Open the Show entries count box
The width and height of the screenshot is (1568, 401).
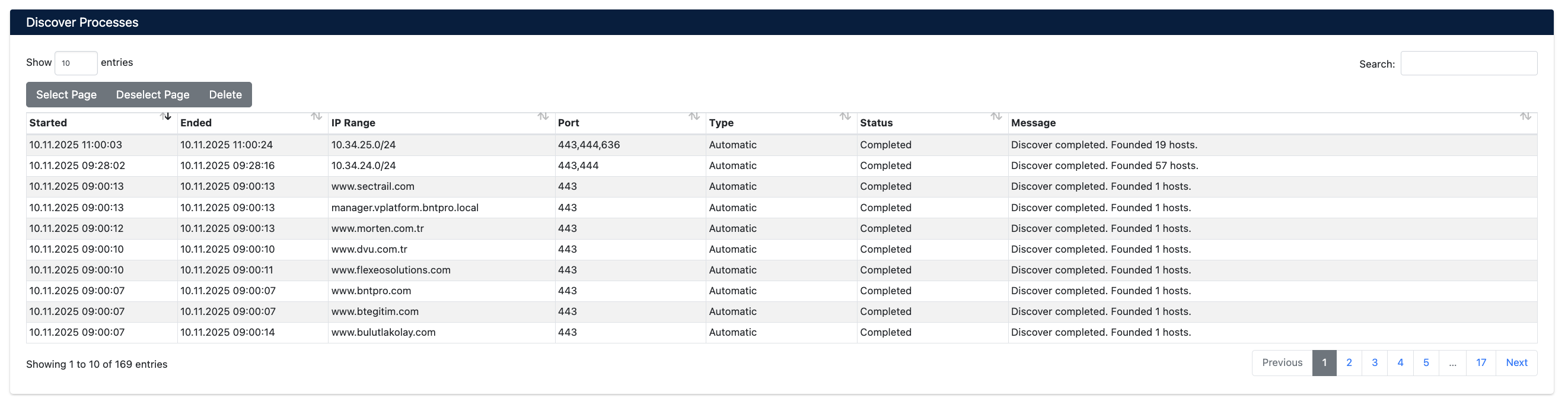76,63
